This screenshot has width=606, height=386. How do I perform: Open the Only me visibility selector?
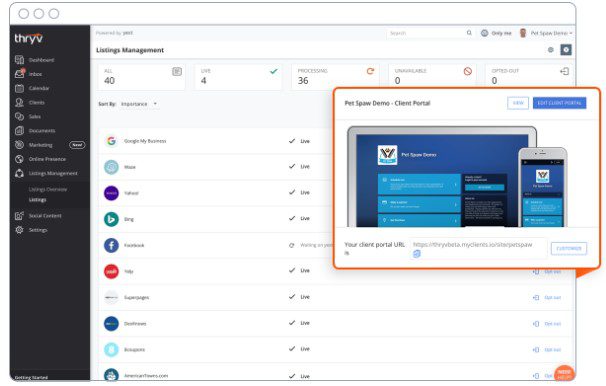point(496,33)
